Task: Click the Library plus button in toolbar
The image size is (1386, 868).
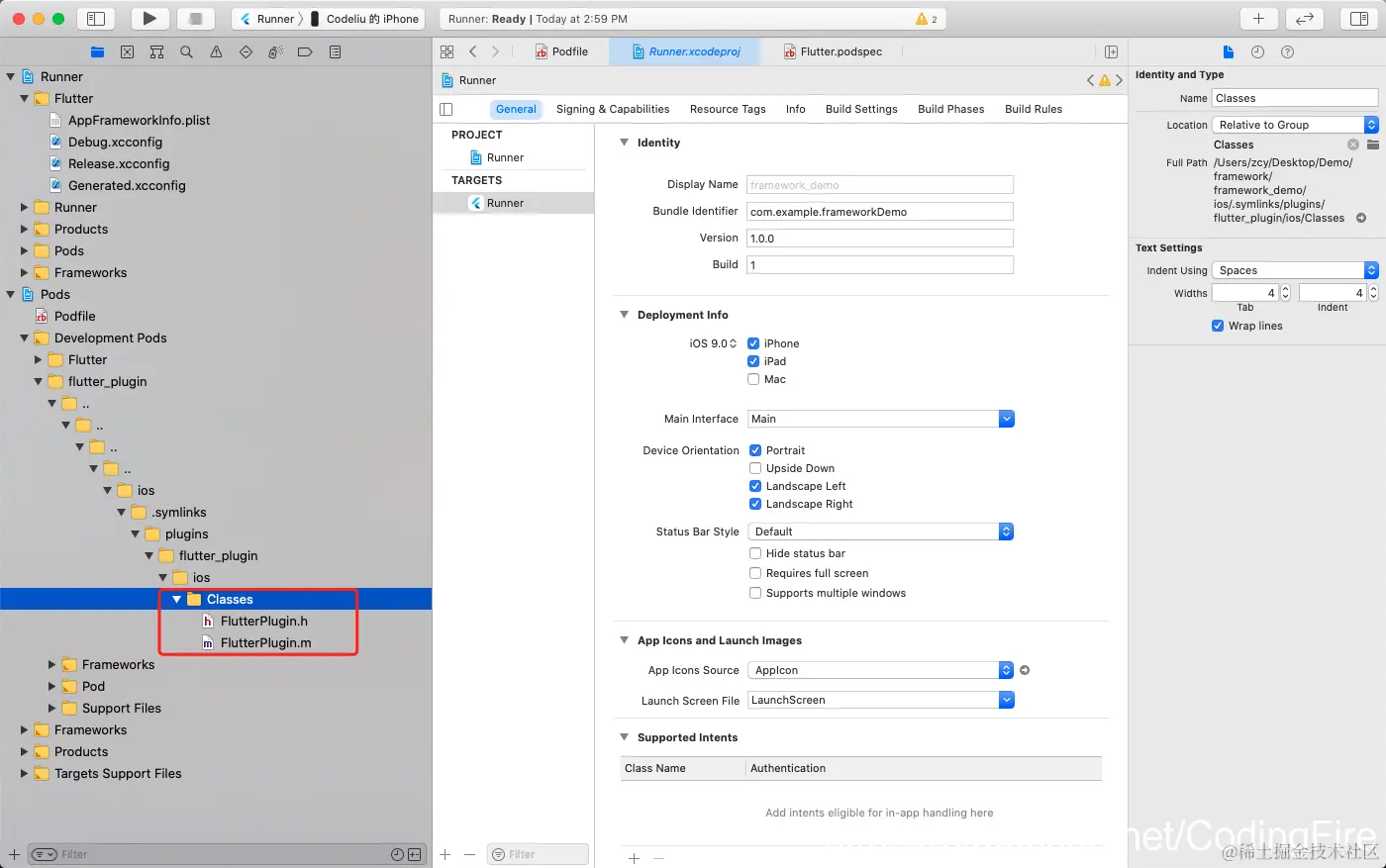Action: 1258,18
